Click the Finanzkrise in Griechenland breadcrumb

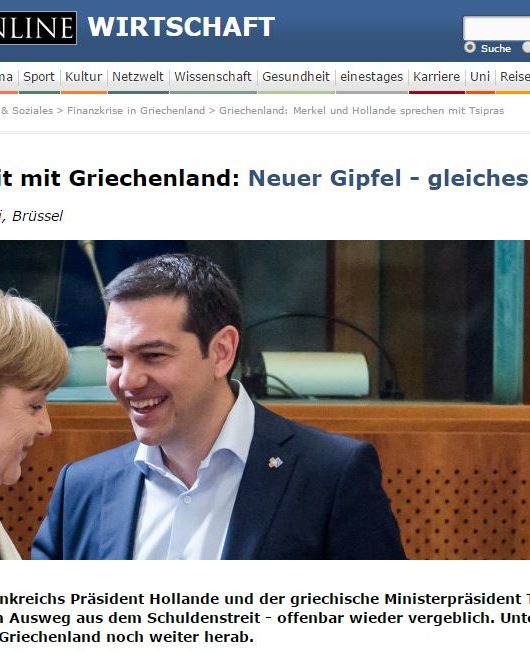136,111
